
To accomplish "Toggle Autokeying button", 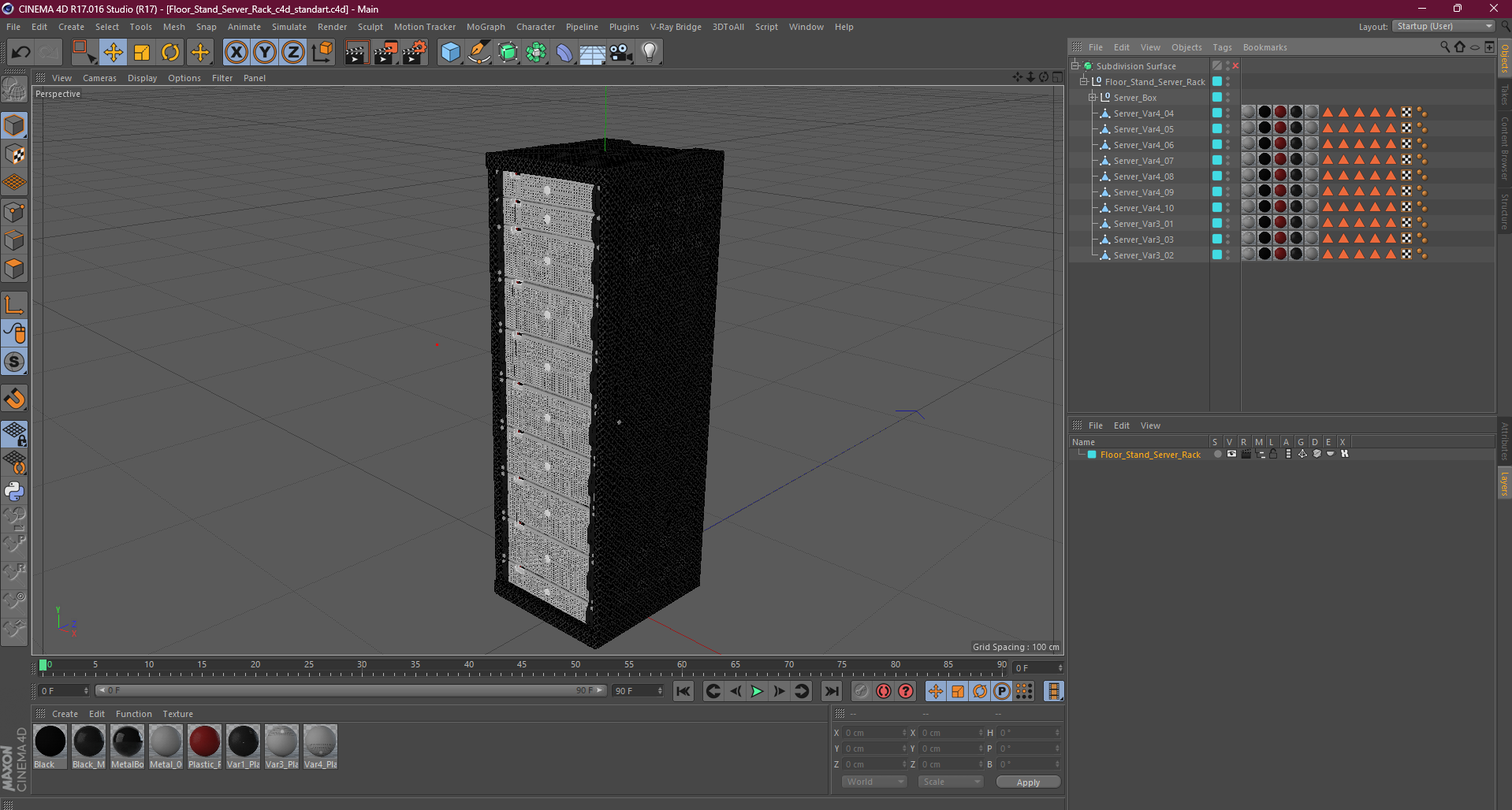I will coord(884,691).
